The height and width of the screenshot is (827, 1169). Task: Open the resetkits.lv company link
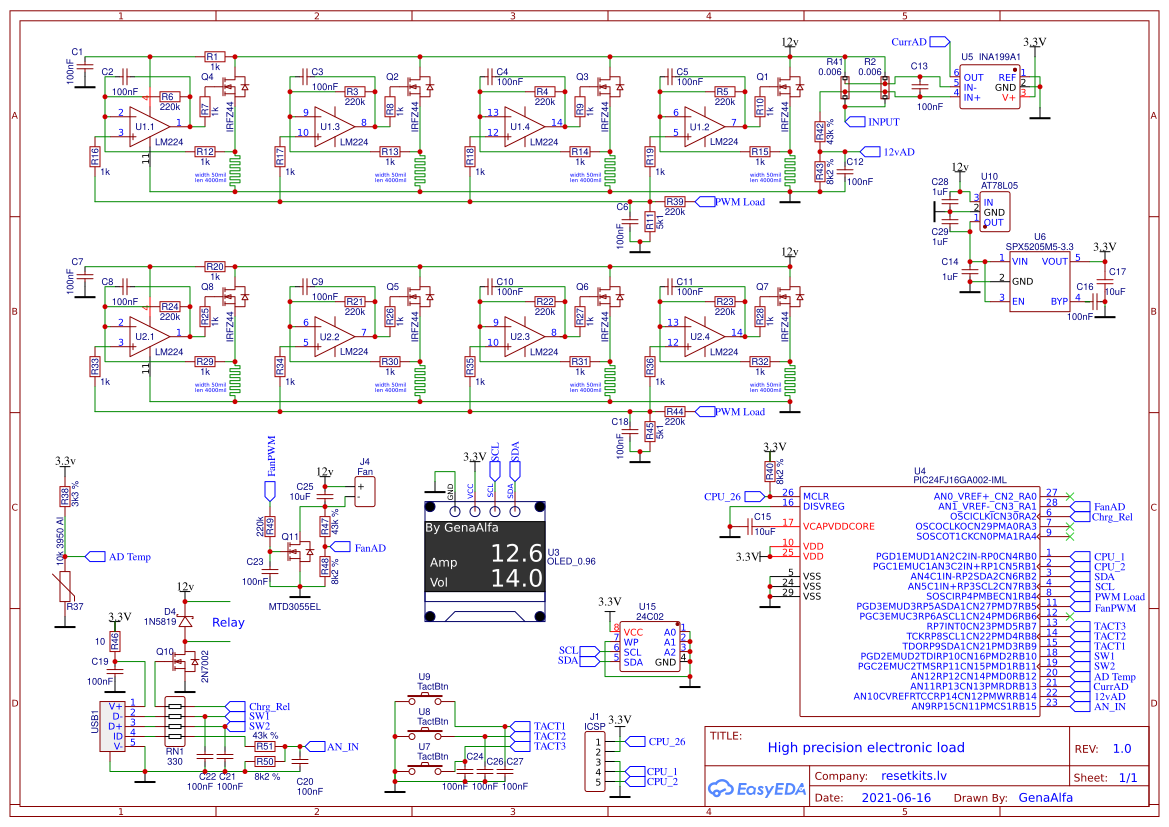click(912, 774)
